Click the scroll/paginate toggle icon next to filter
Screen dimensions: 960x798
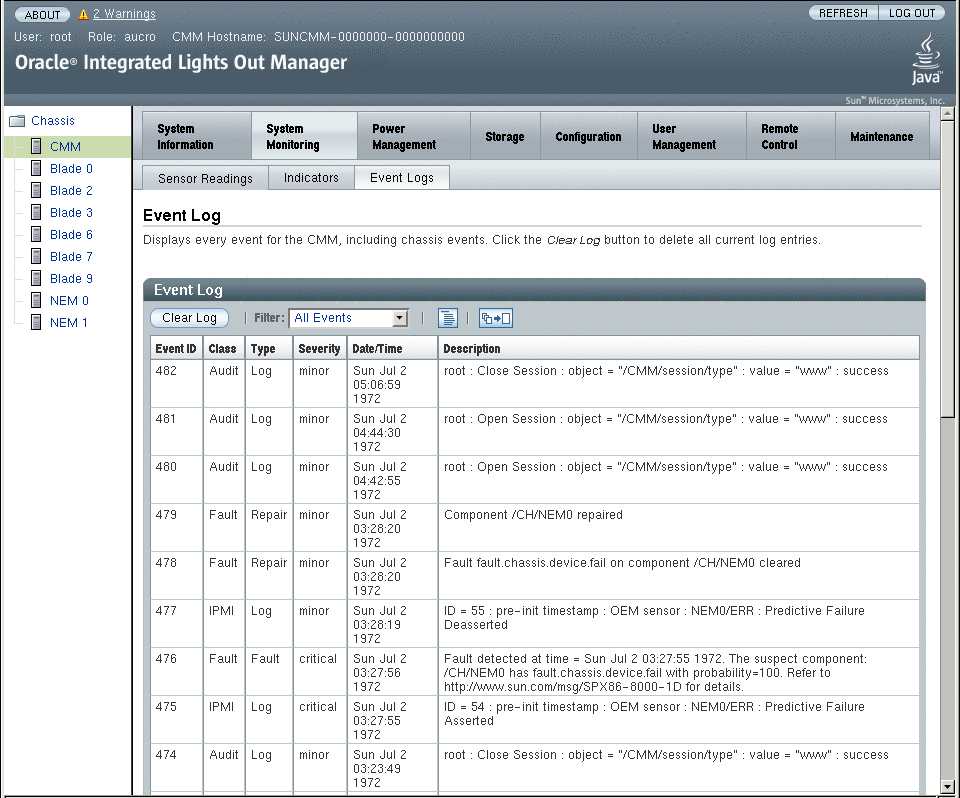tap(495, 318)
